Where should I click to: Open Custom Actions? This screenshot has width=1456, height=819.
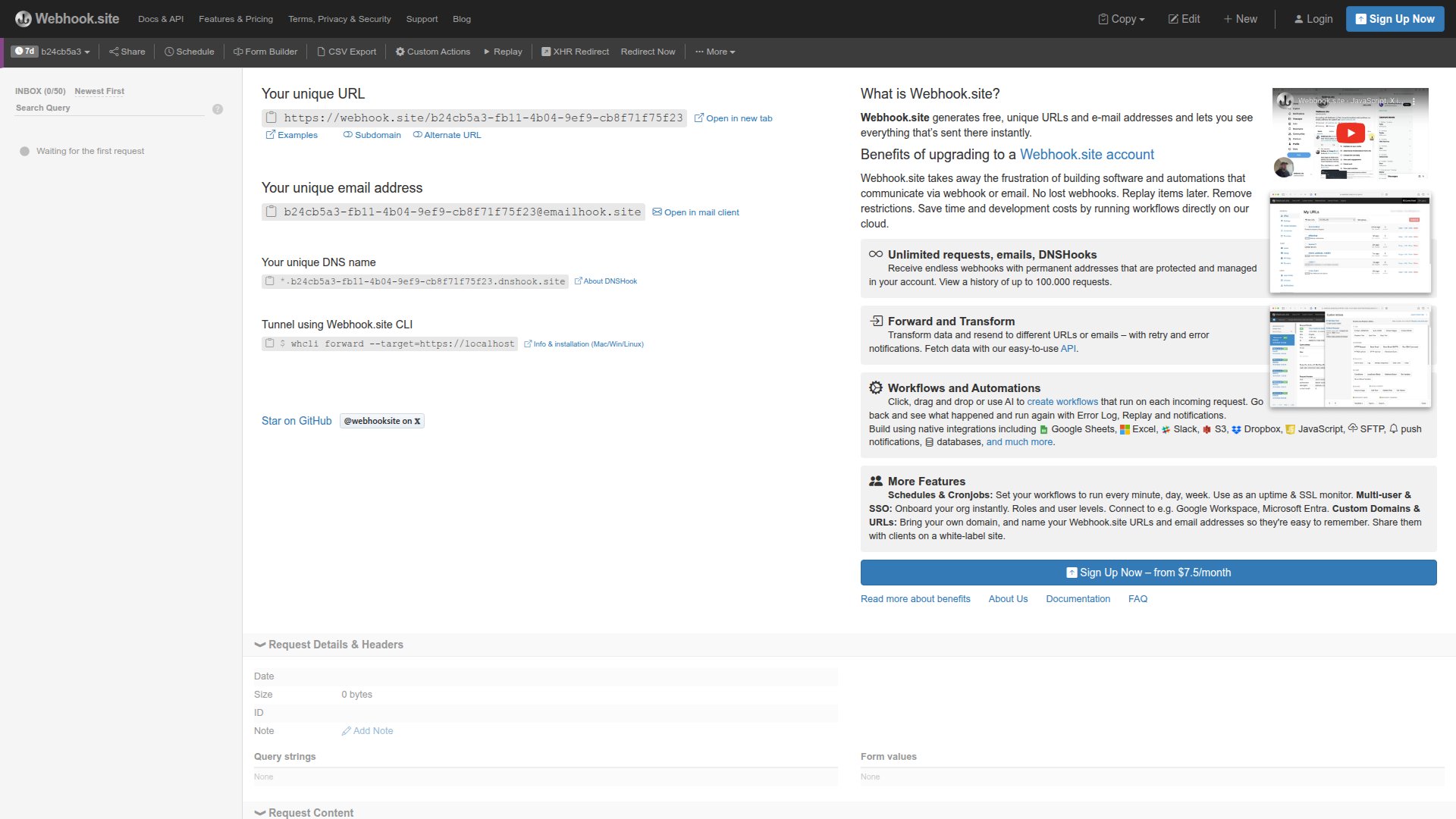click(433, 52)
